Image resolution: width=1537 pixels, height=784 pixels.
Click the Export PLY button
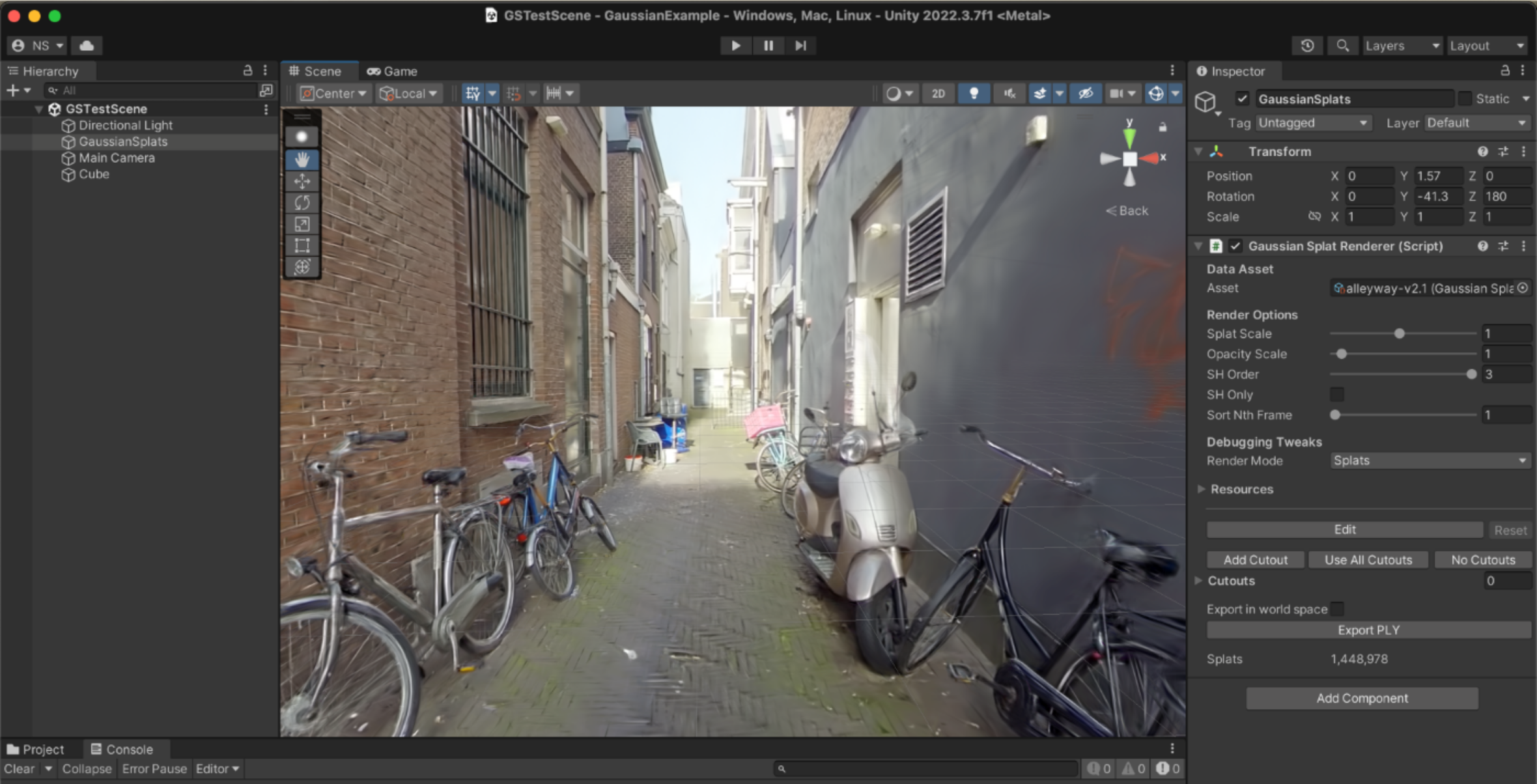click(x=1368, y=630)
